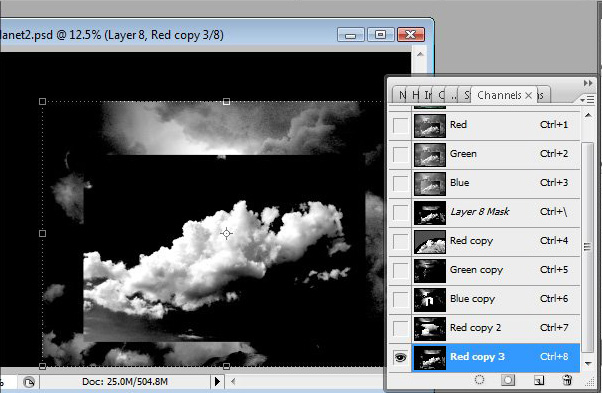Click the "Green copy" channel name

[x=476, y=270]
